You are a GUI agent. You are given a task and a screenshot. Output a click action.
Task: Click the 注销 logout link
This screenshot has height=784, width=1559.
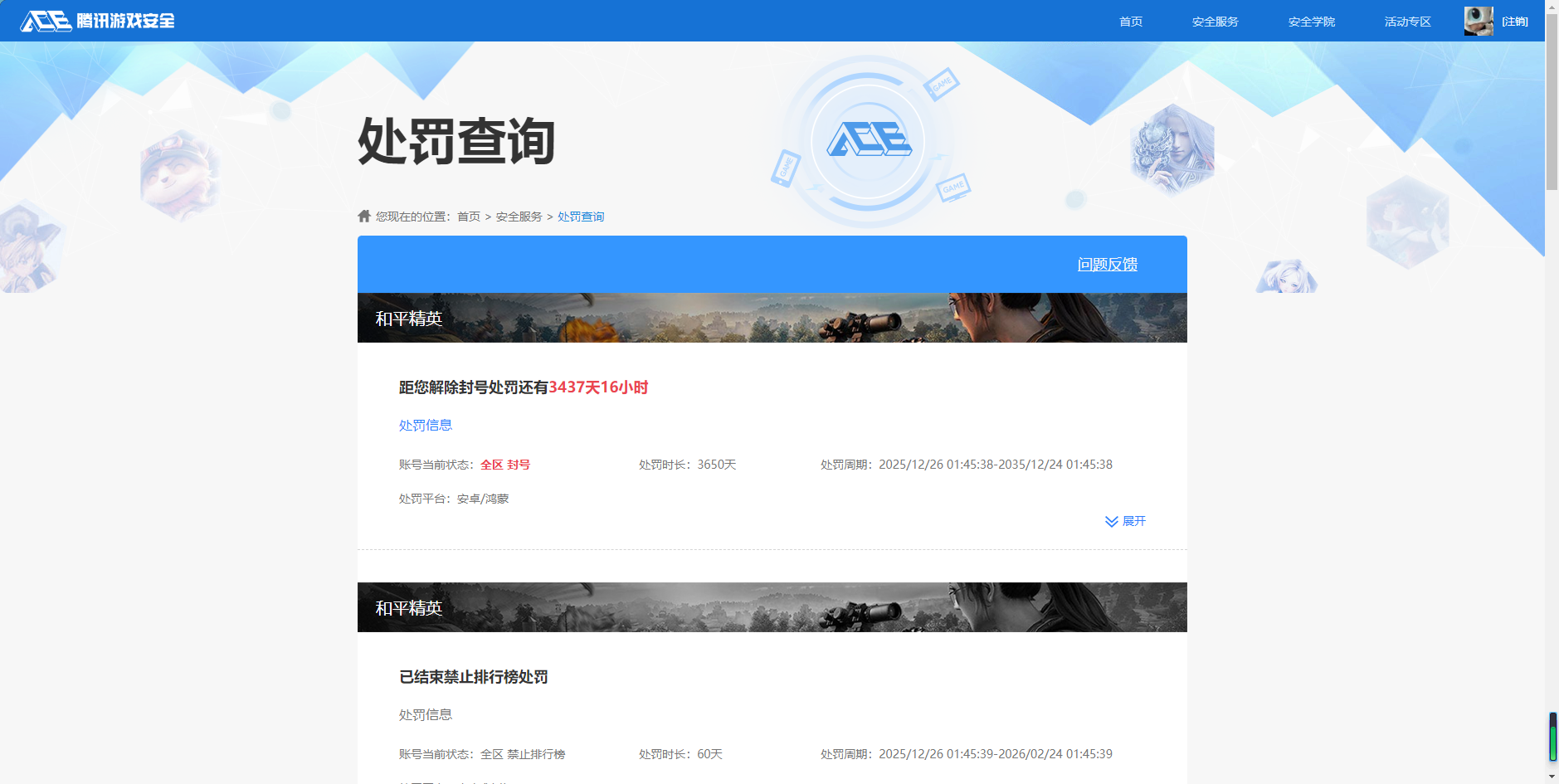point(1515,22)
